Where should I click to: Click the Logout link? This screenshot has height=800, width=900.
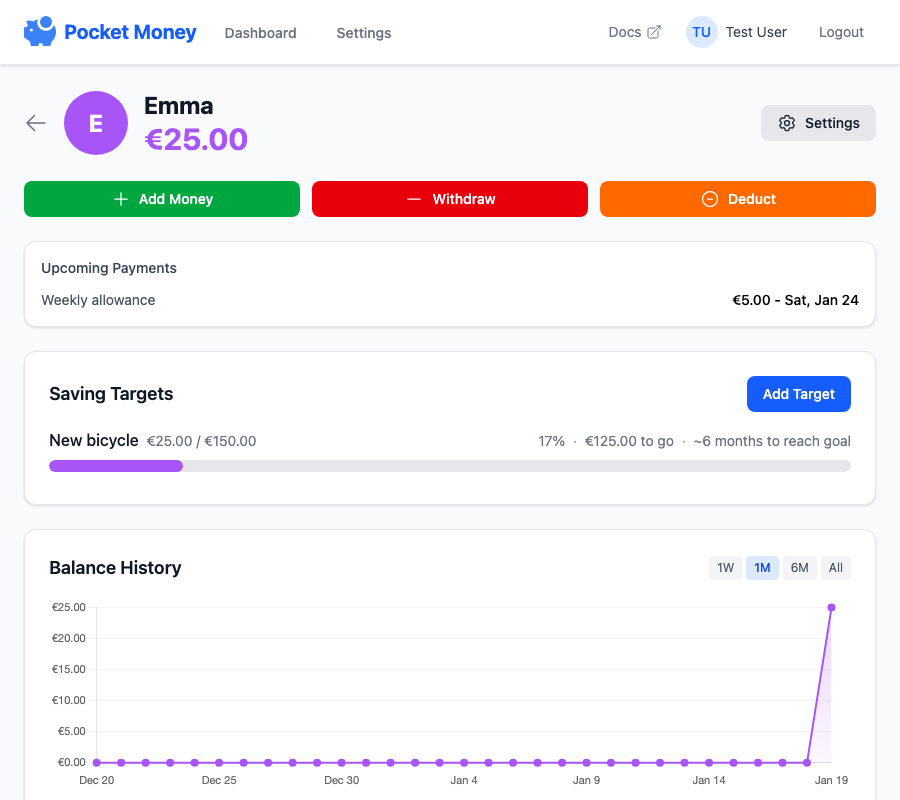click(x=840, y=32)
